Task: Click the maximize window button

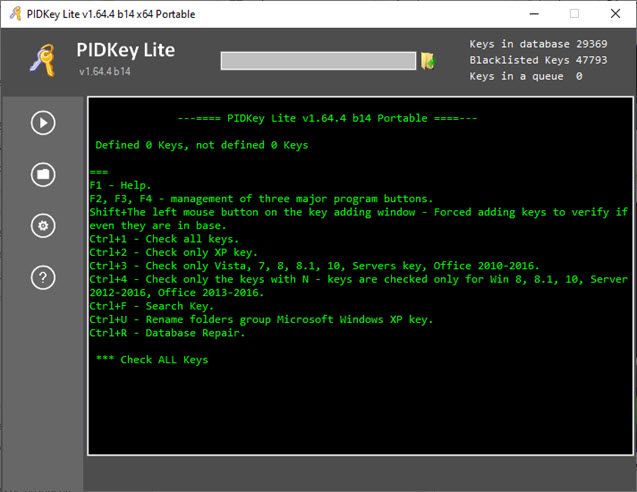Action: (574, 14)
